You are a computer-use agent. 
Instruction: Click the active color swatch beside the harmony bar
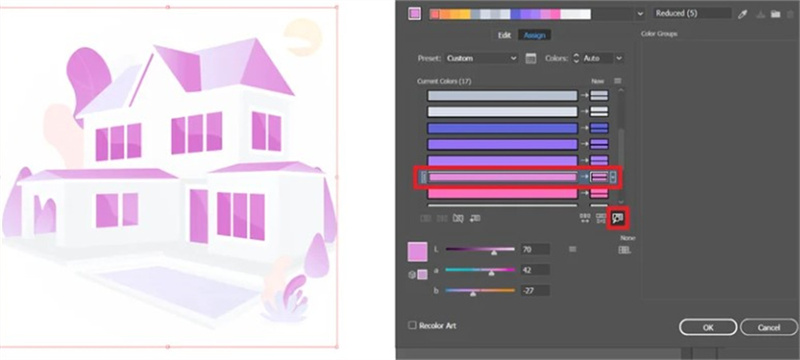click(x=414, y=14)
